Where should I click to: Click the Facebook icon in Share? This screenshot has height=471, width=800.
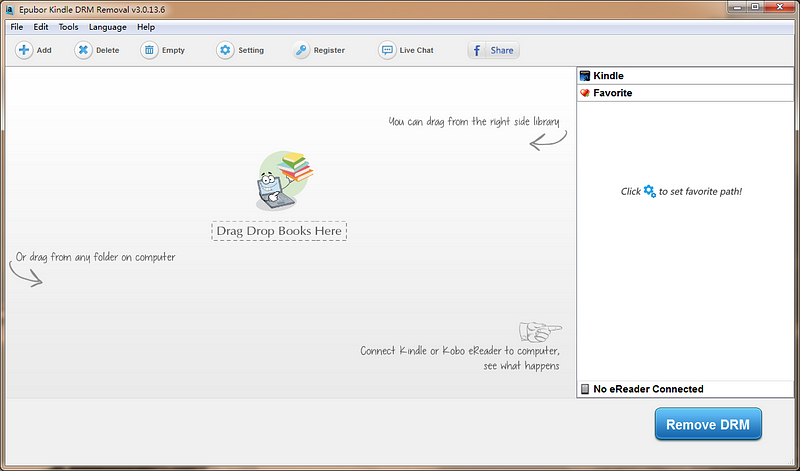point(477,50)
